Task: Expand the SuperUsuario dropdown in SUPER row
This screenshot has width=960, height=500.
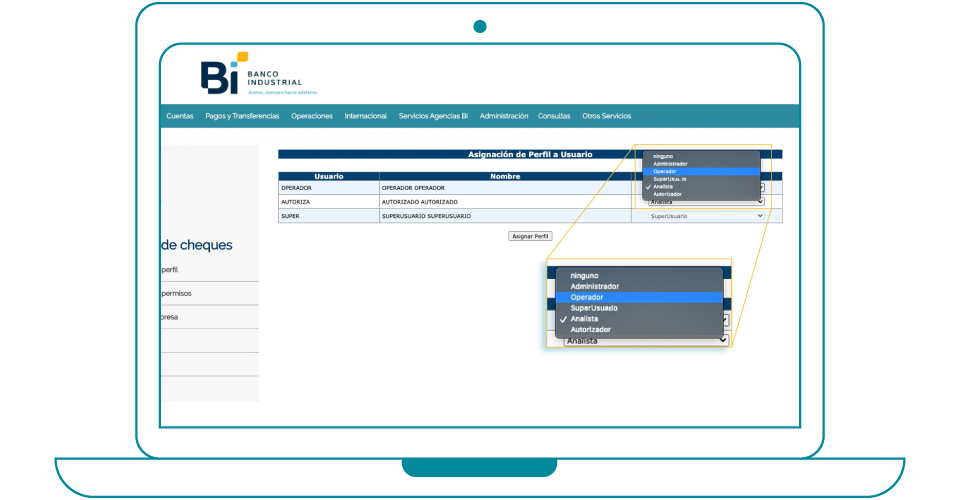Action: pos(706,216)
